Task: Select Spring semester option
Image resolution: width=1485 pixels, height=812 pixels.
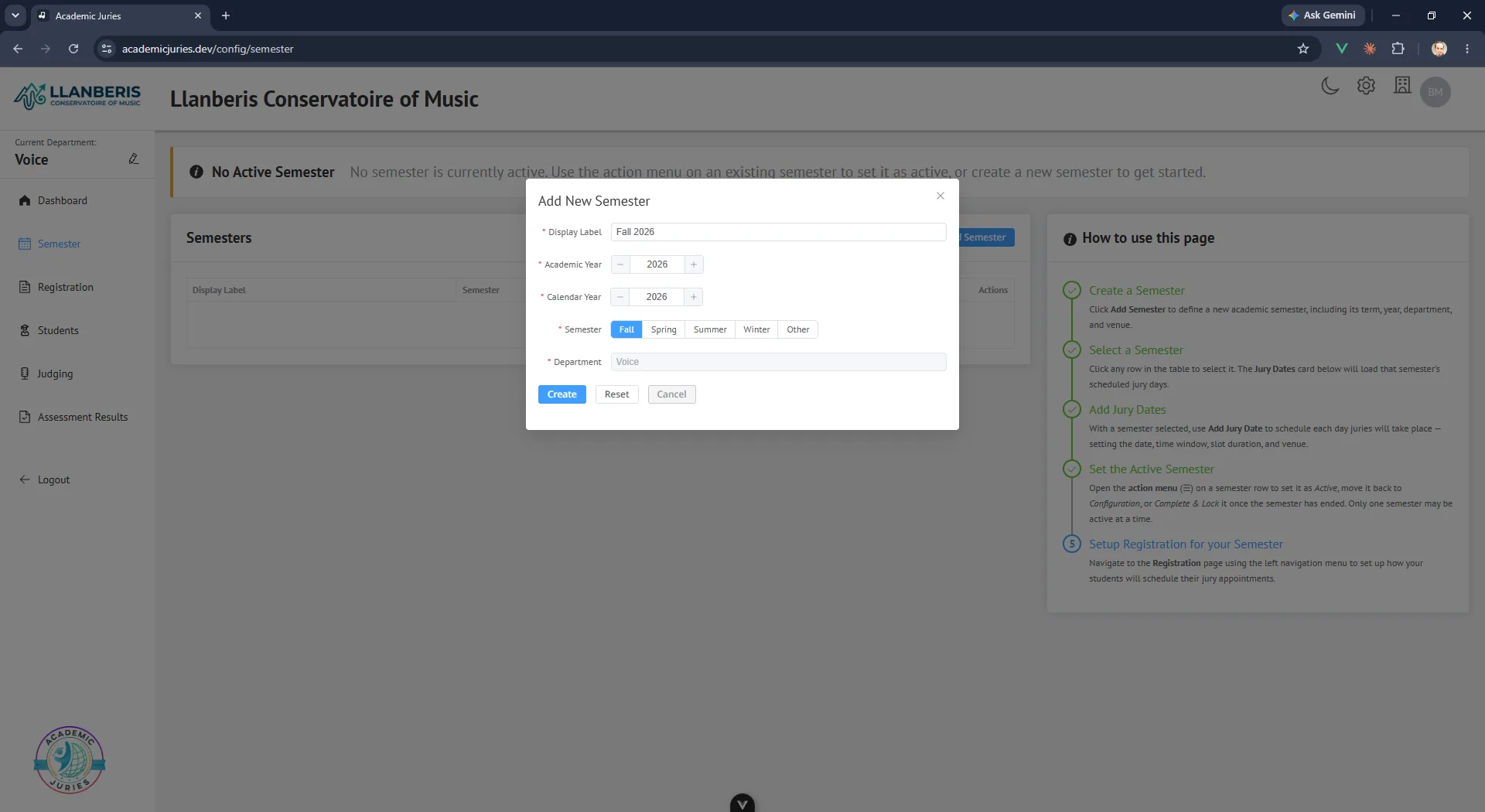Action: click(664, 329)
